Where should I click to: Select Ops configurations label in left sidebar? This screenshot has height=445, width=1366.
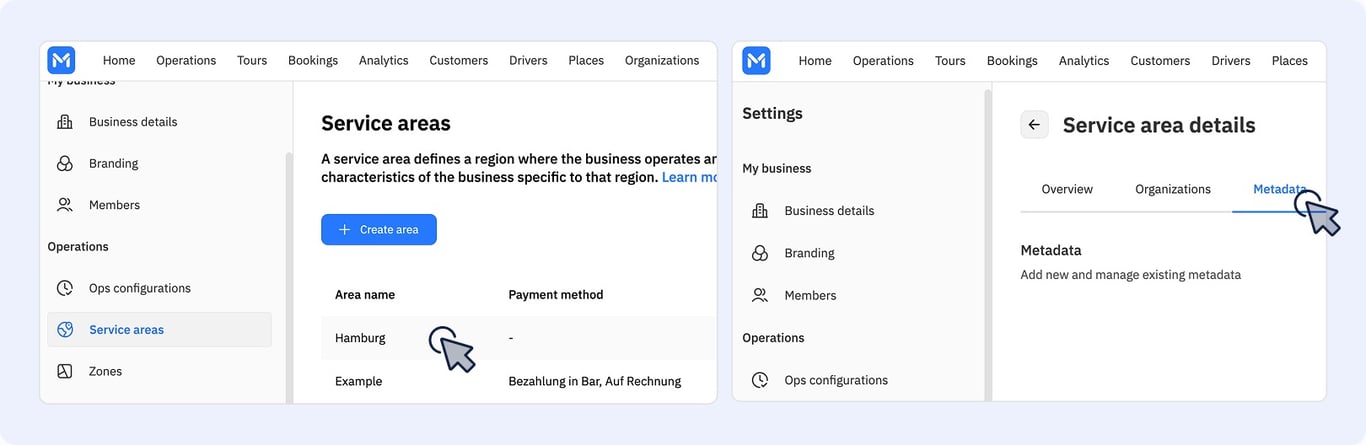pos(140,288)
